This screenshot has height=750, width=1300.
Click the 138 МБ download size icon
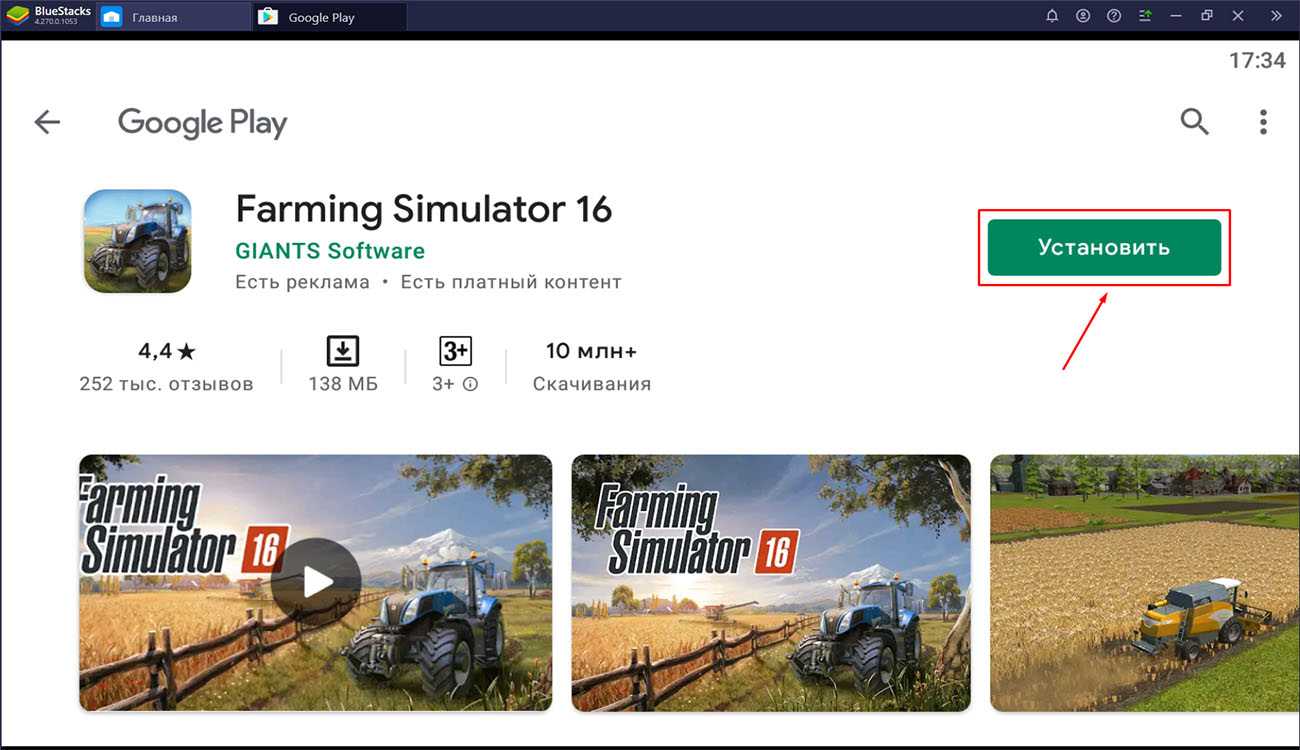[x=342, y=351]
